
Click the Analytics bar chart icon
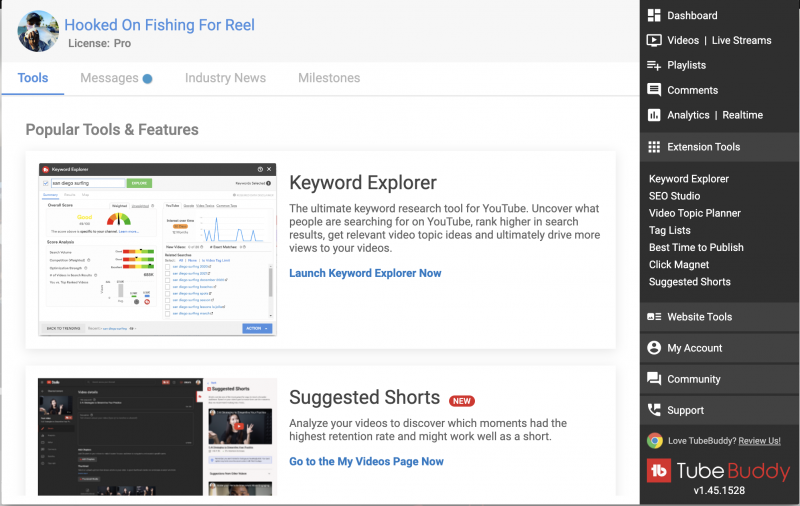pos(654,115)
